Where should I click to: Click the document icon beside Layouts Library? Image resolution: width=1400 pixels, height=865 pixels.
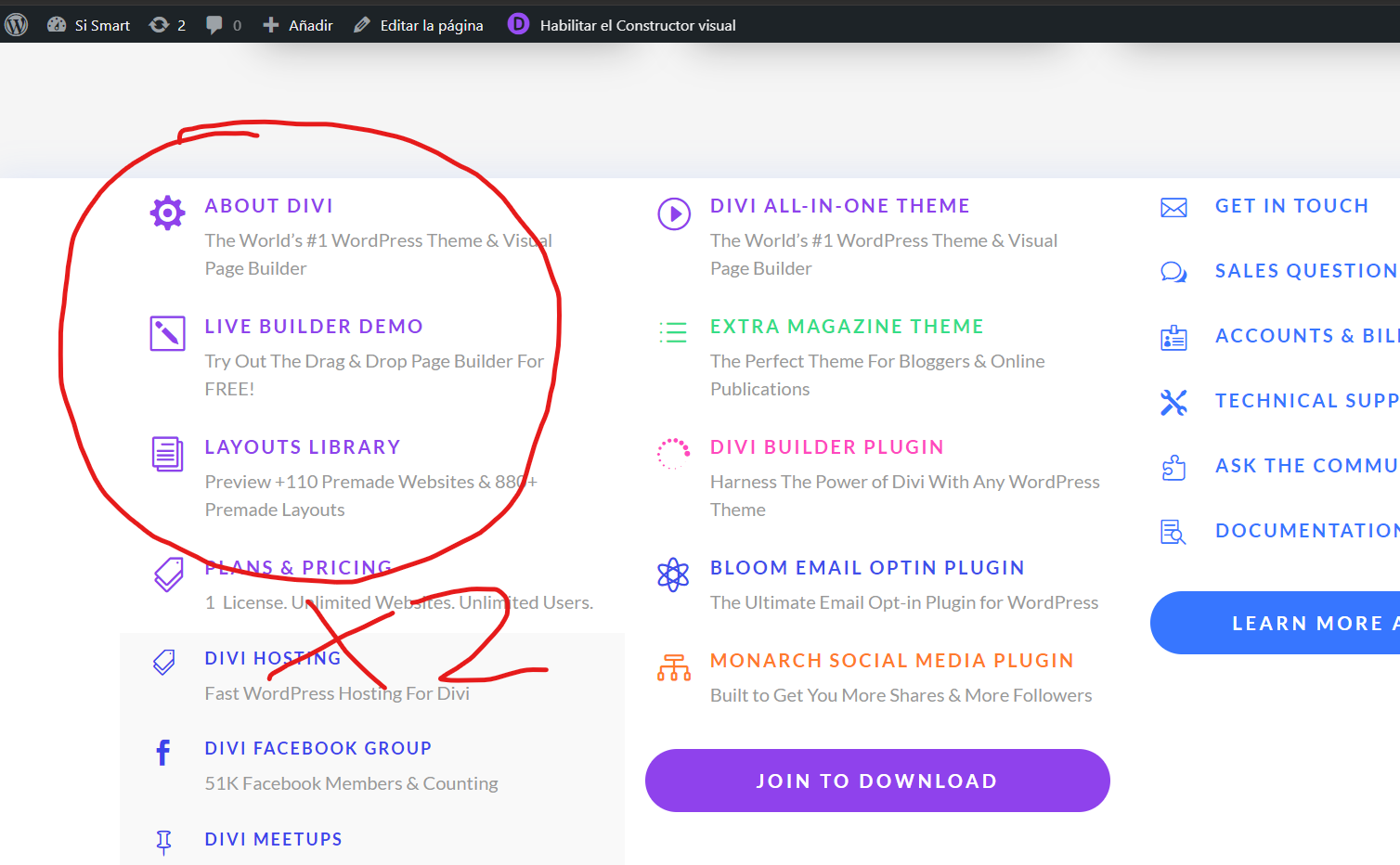(x=167, y=454)
